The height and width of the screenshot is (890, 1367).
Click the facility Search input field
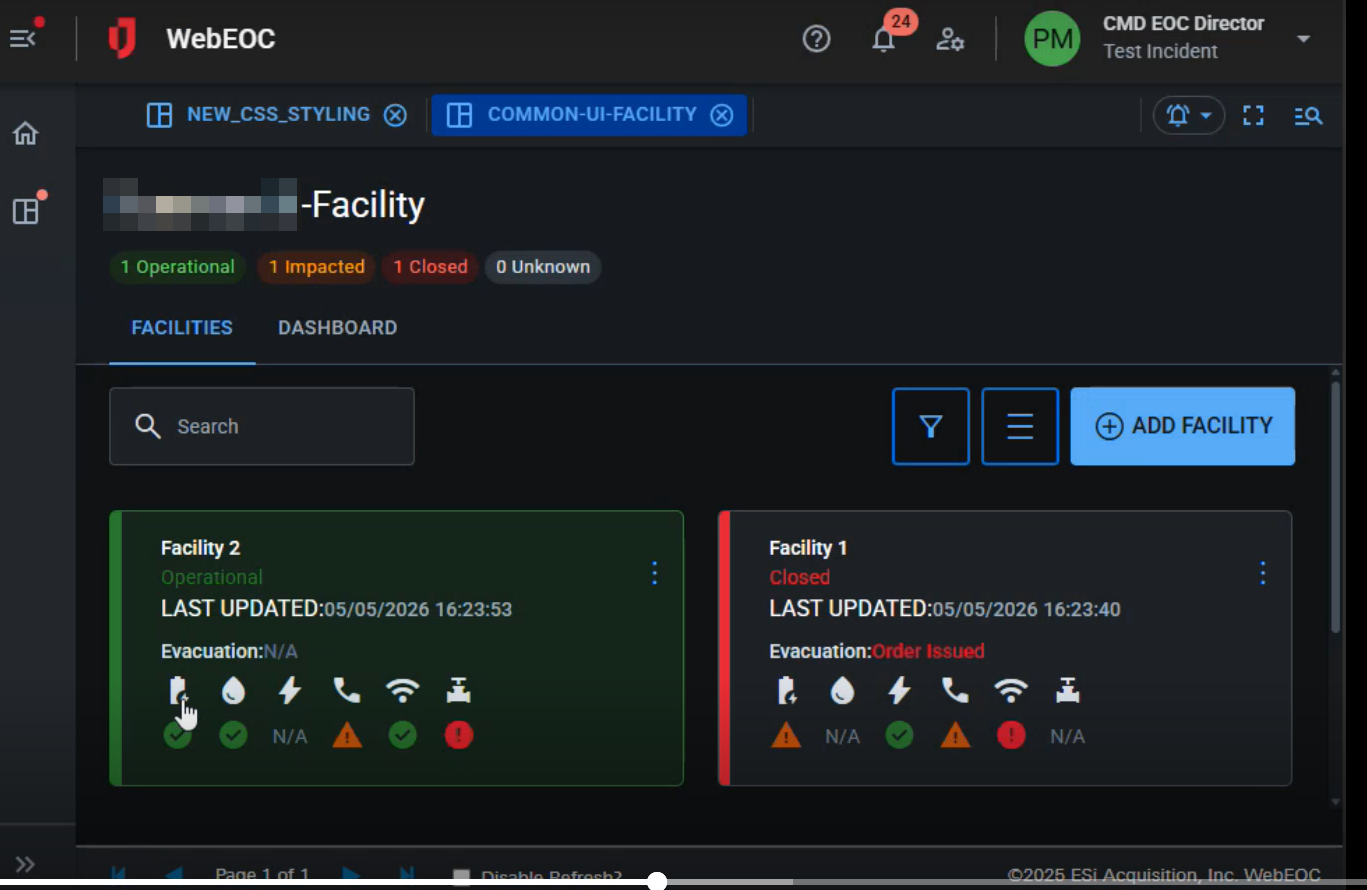pyautogui.click(x=262, y=426)
